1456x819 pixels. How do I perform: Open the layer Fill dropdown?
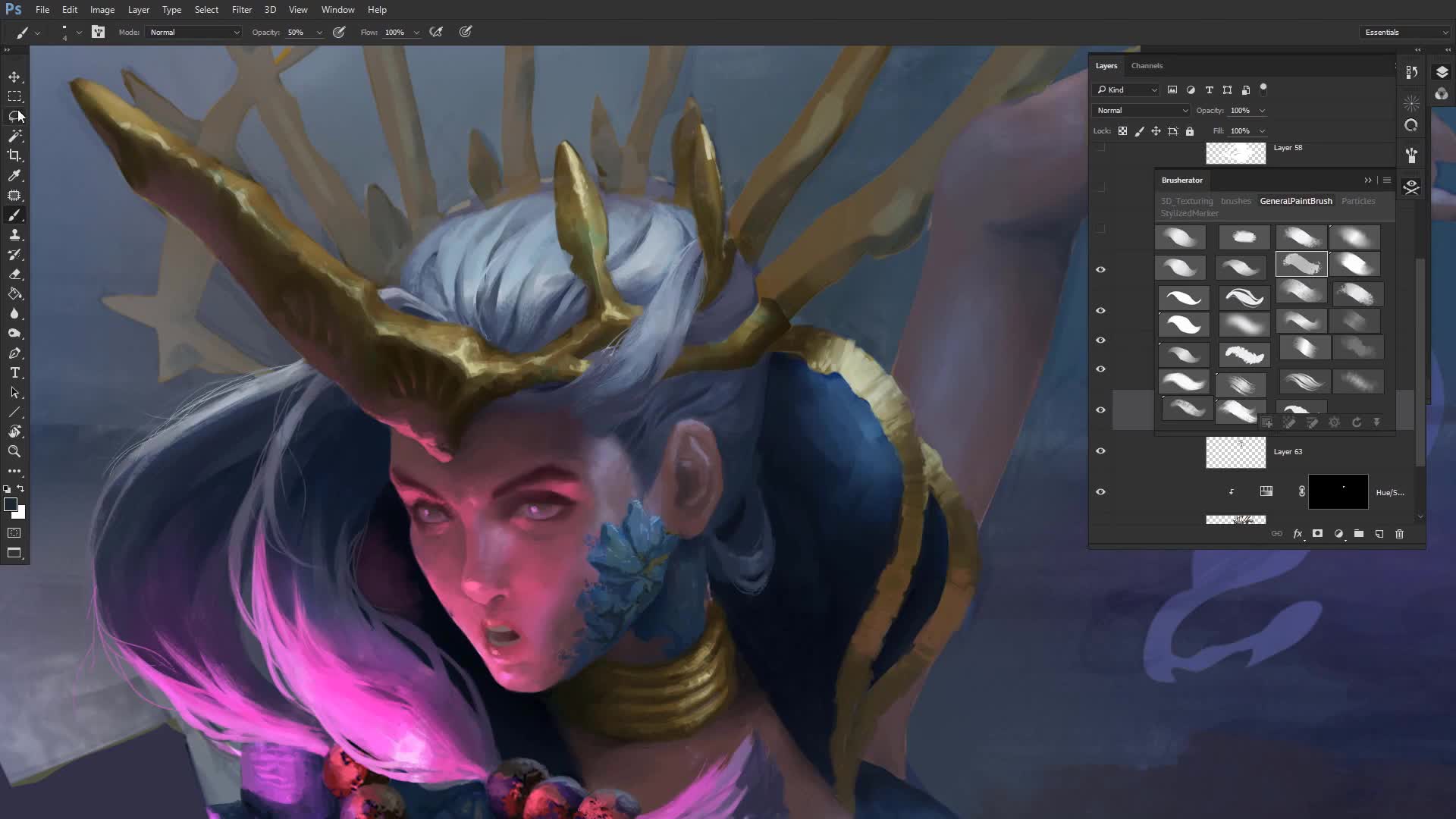[1262, 131]
